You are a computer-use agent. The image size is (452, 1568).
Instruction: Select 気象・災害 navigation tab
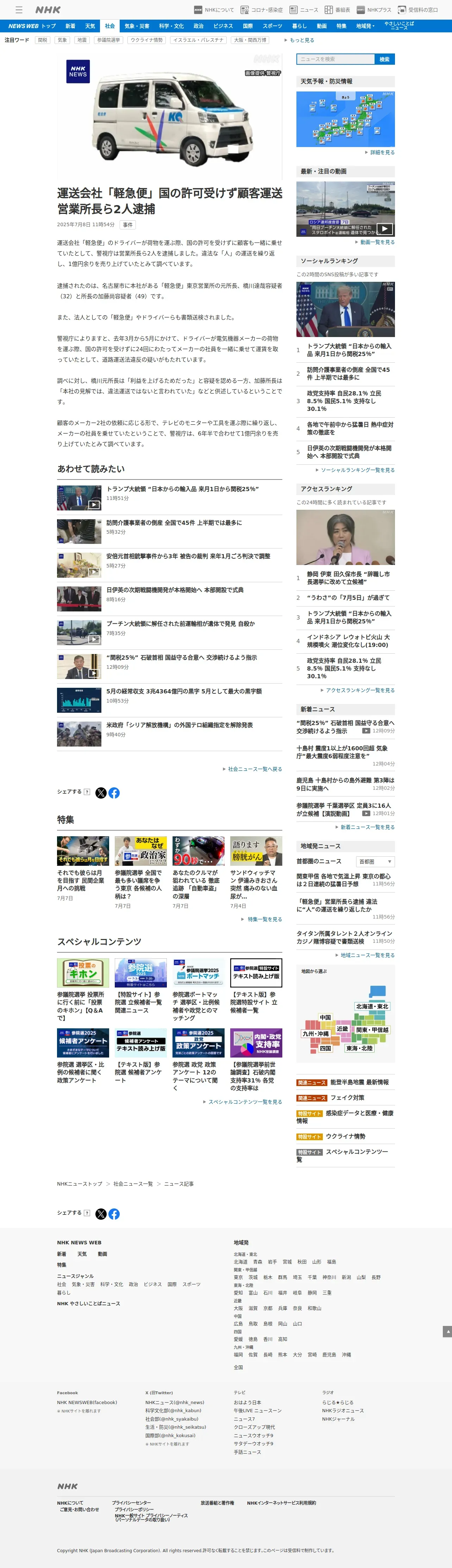pyautogui.click(x=137, y=26)
